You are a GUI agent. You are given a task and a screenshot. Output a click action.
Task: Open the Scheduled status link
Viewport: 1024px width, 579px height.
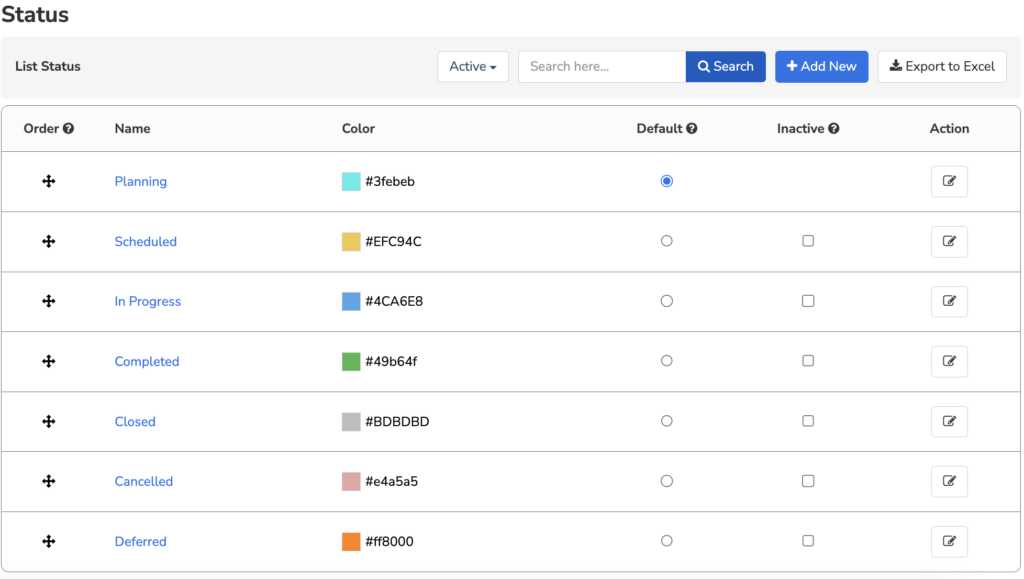146,242
